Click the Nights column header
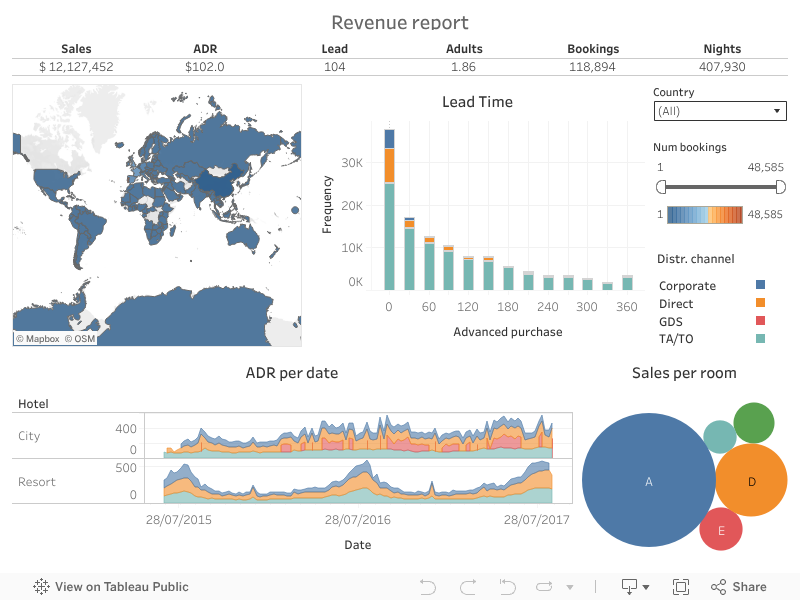 tap(722, 49)
